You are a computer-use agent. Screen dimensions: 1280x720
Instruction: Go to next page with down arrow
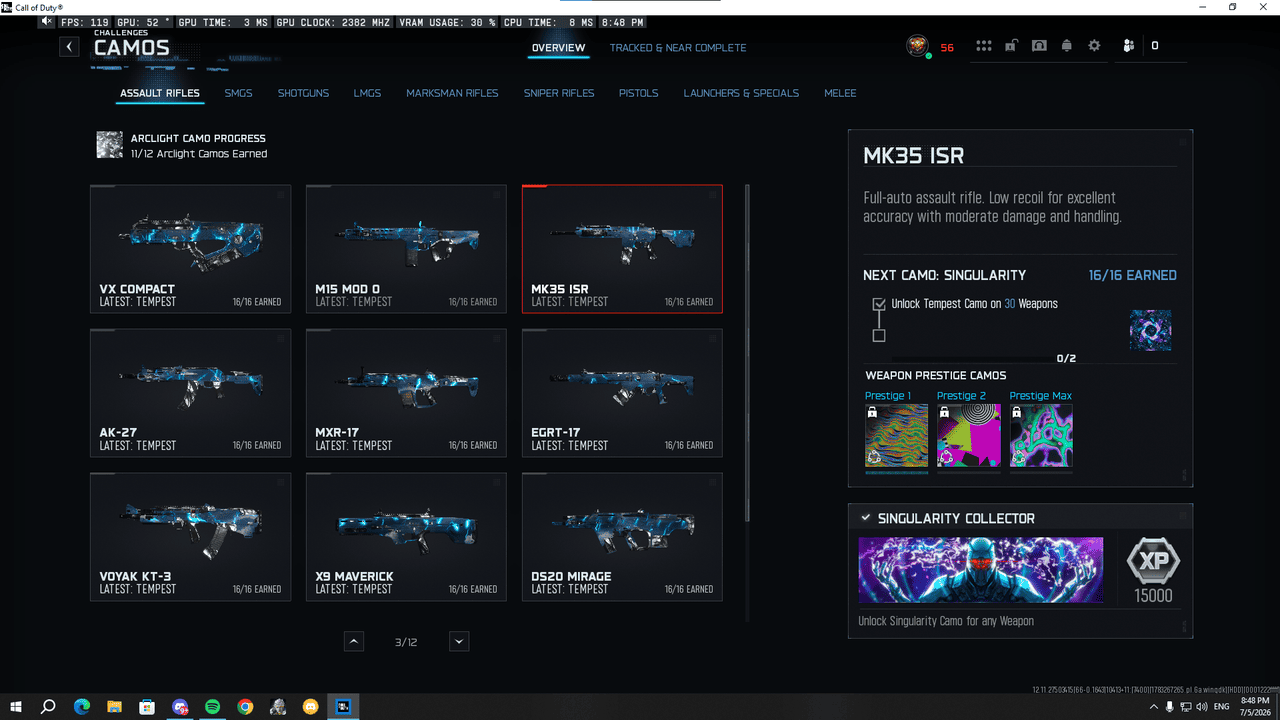click(459, 642)
